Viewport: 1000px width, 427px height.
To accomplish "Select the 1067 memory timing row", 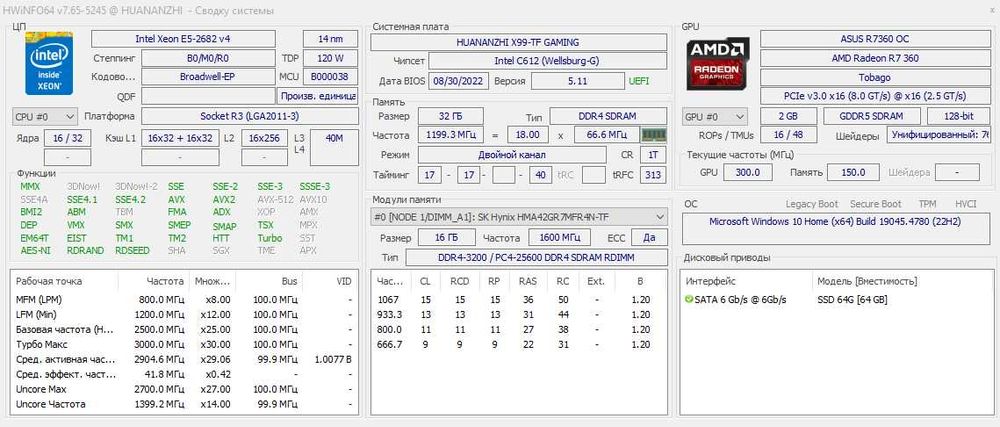I will point(519,300).
